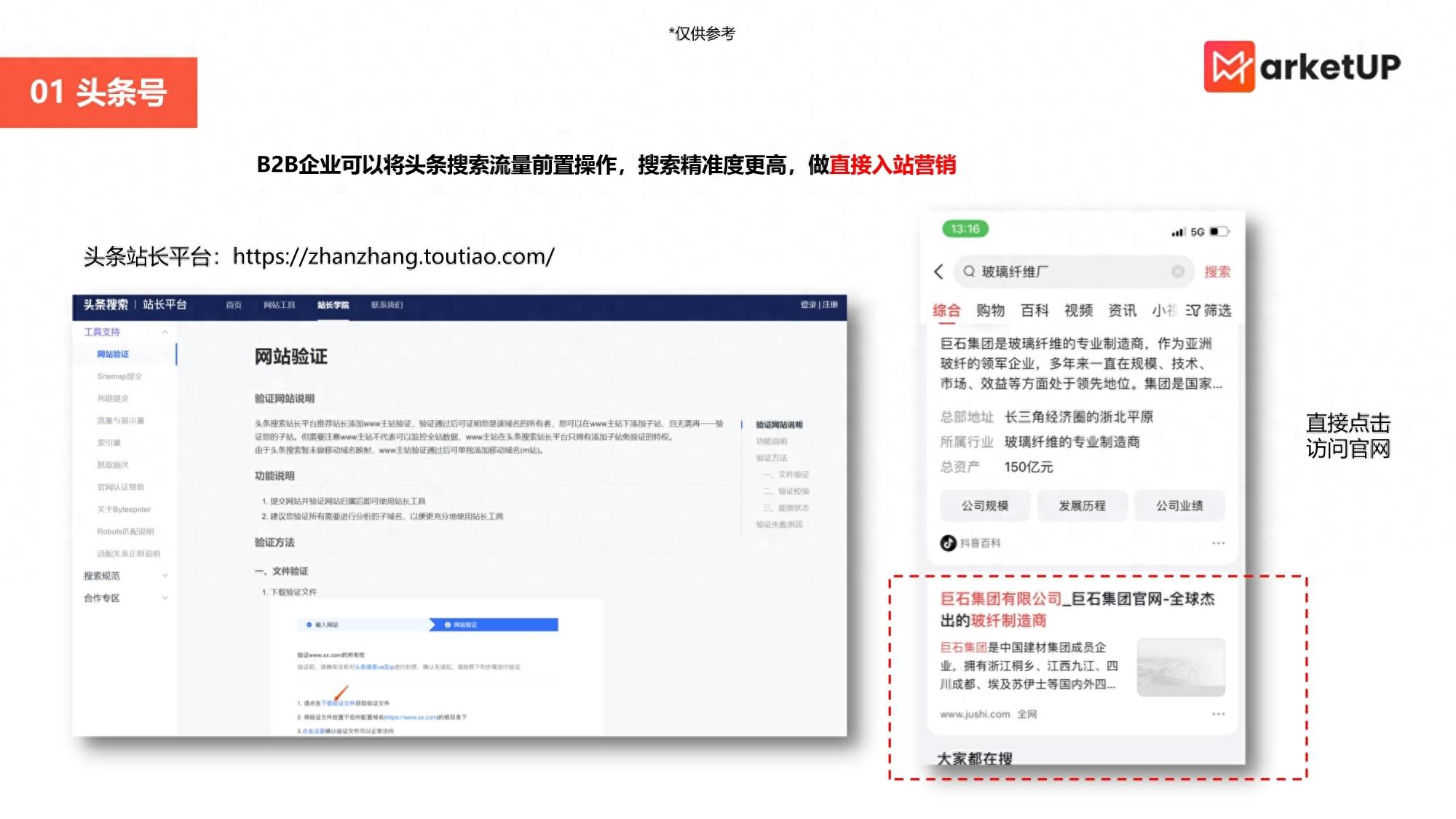This screenshot has width=1456, height=819.
Task: Click the MarketUP logo
Action: (1302, 66)
